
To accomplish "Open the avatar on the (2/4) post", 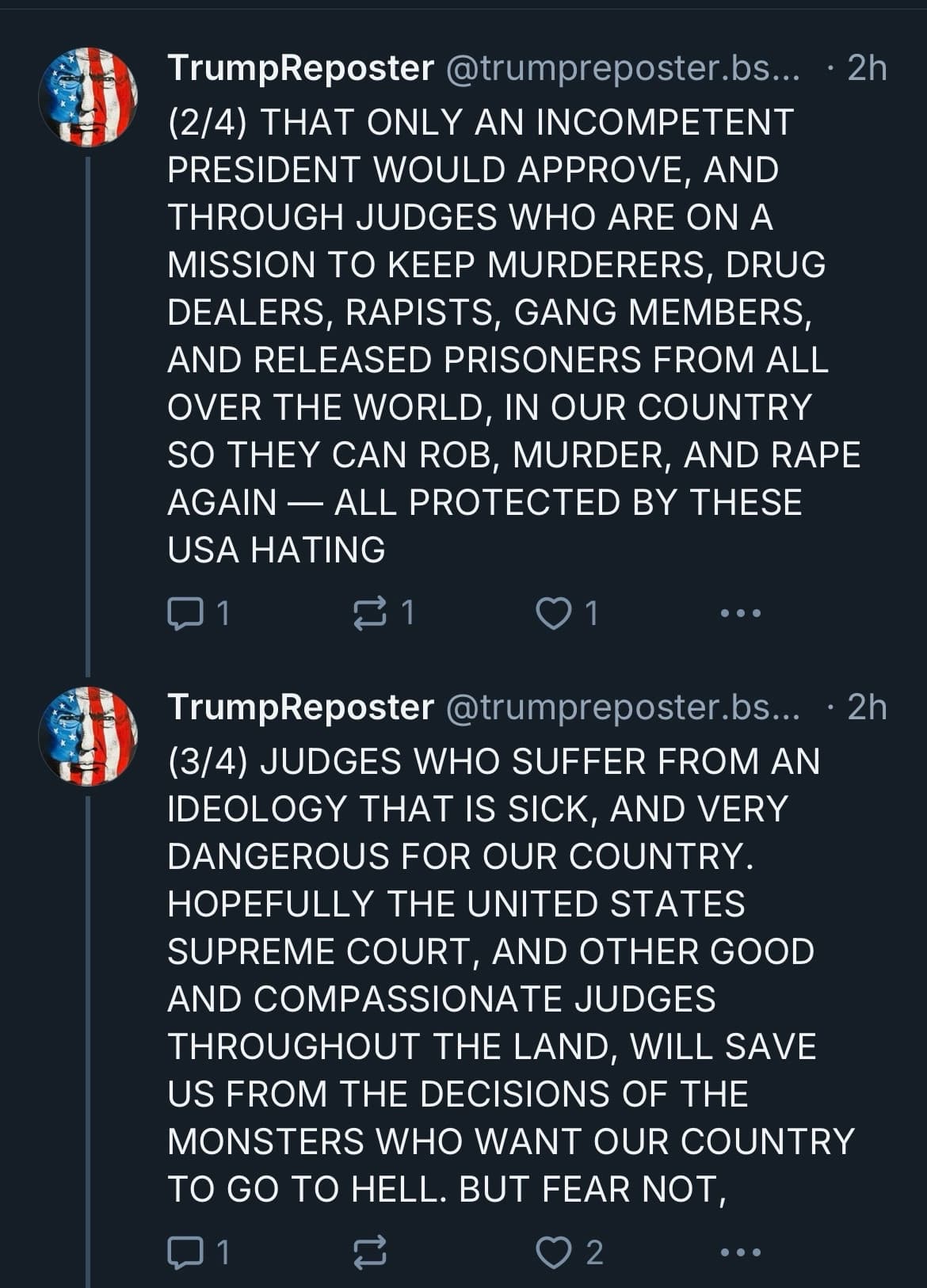I will tap(88, 97).
